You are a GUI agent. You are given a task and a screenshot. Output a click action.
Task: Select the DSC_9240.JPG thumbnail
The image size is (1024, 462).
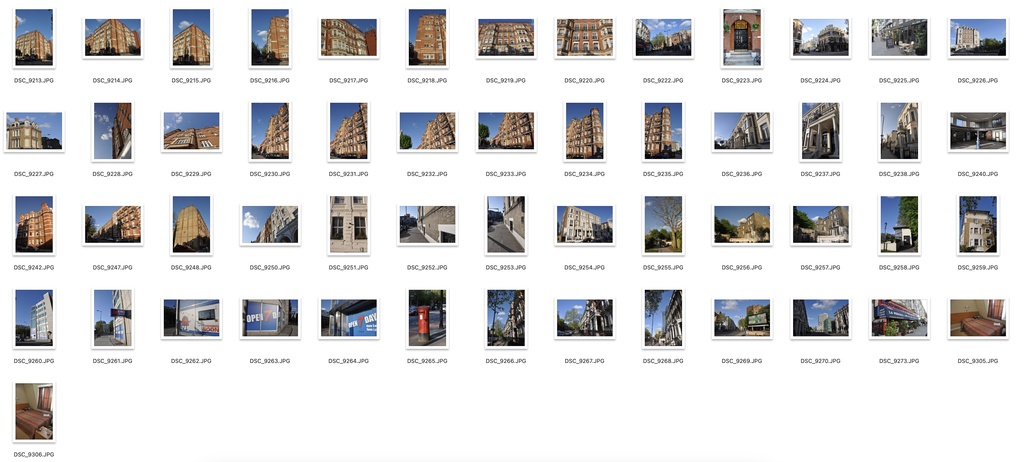(978, 131)
